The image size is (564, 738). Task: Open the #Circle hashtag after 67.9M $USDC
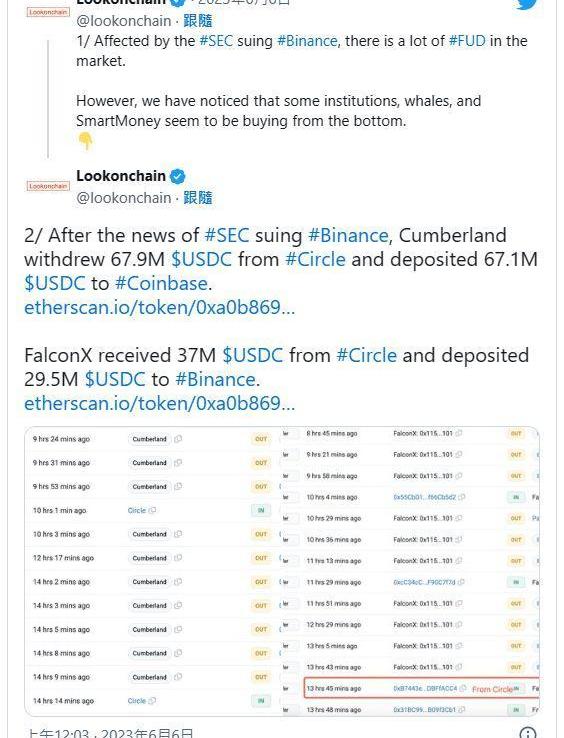tap(315, 259)
